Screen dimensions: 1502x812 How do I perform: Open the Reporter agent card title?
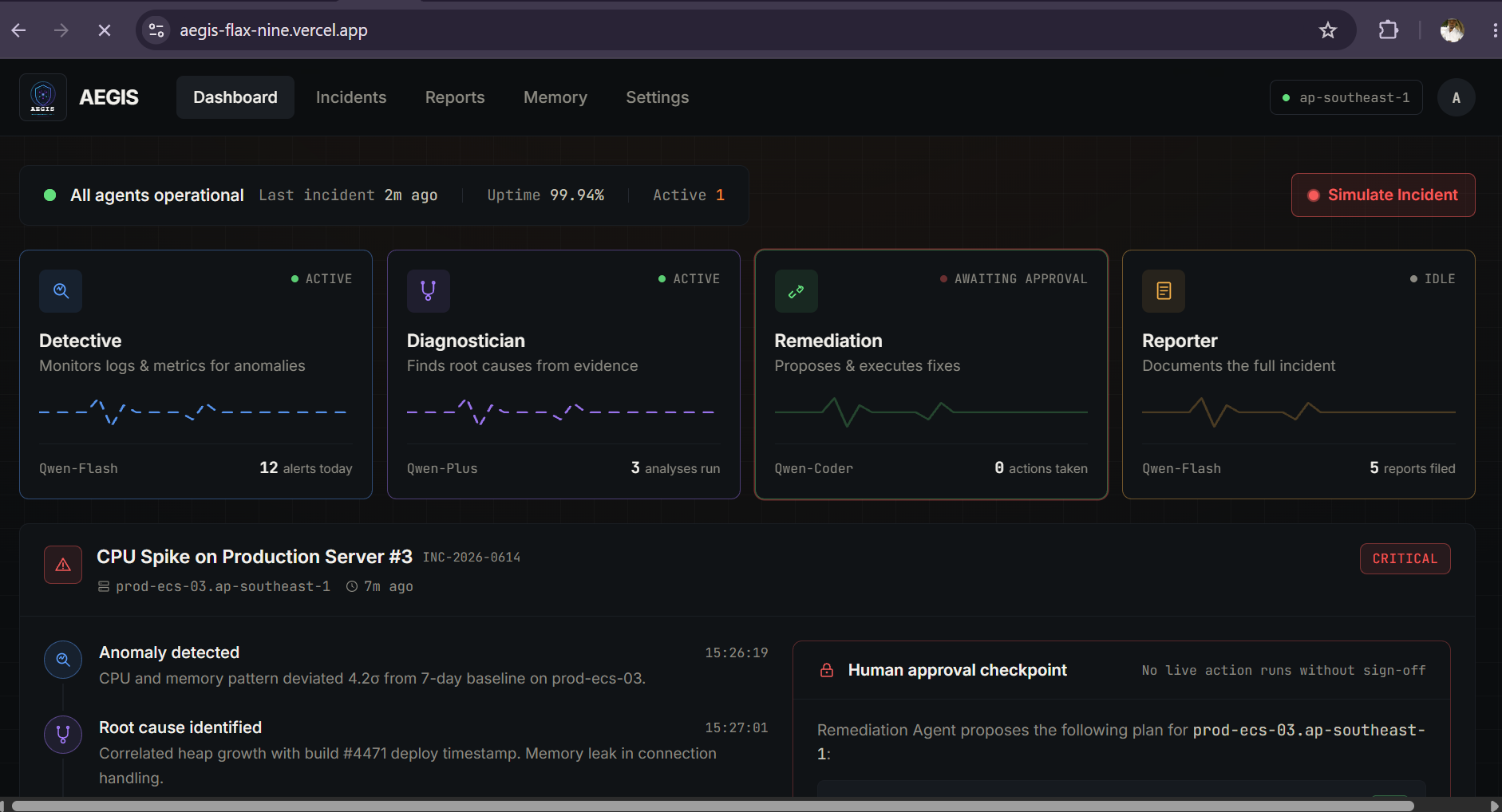[x=1180, y=341]
